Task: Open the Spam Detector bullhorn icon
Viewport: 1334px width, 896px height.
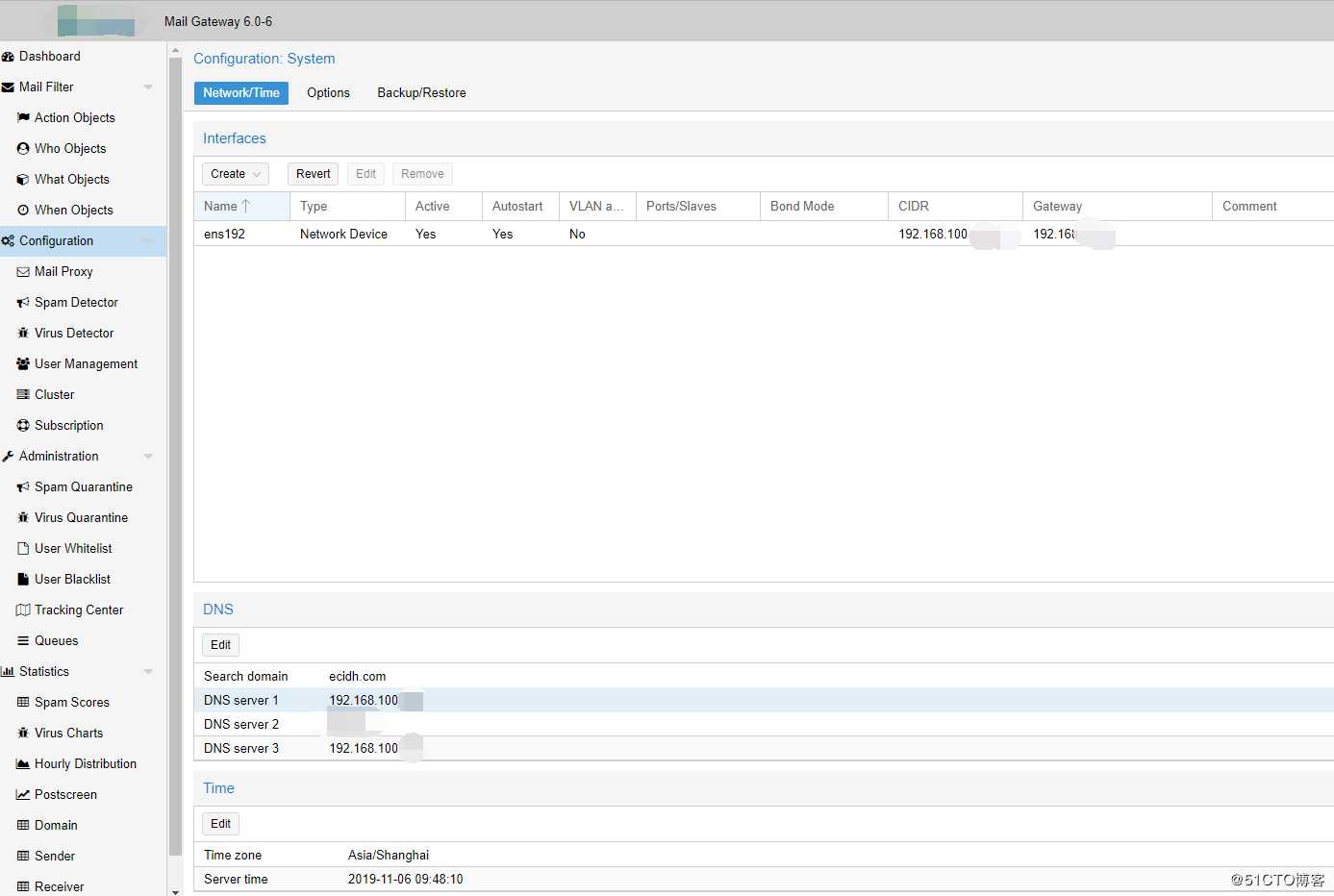Action: [23, 303]
